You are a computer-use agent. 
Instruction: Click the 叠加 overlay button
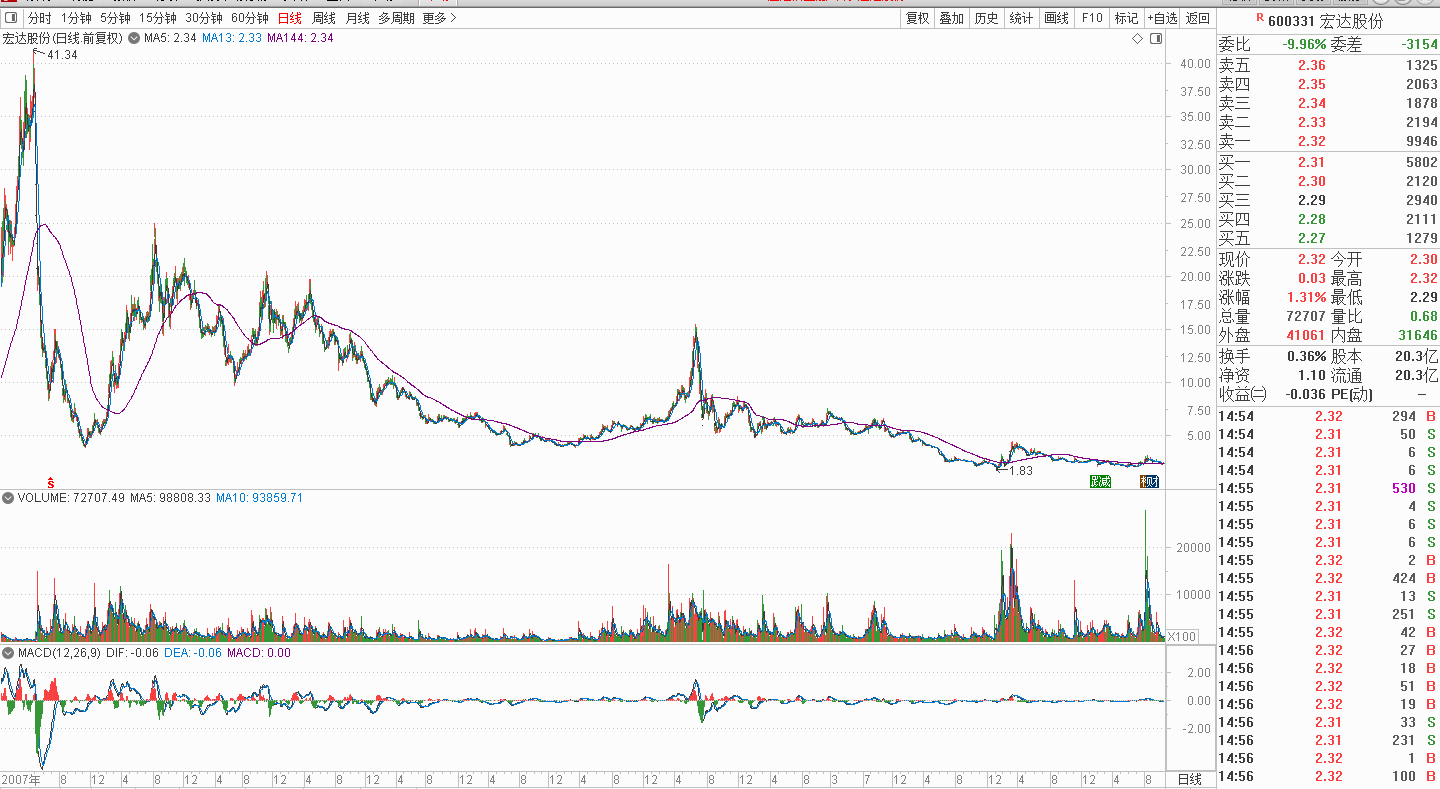[951, 18]
